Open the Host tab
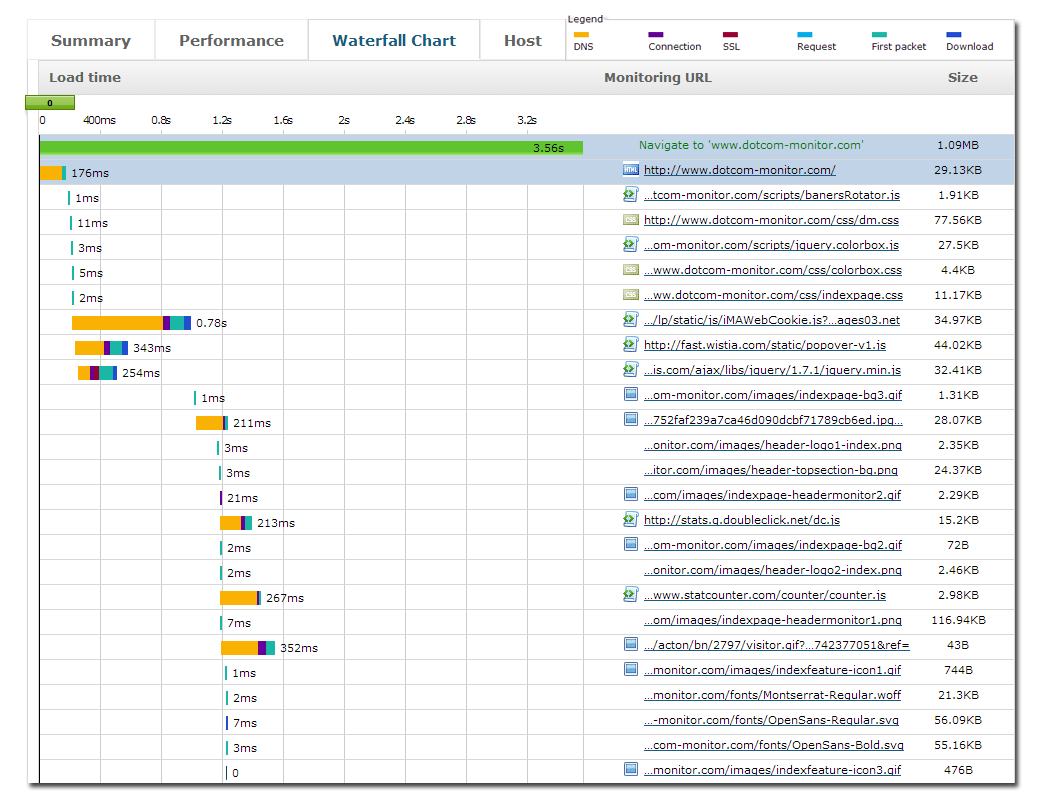1041x802 pixels. [522, 40]
